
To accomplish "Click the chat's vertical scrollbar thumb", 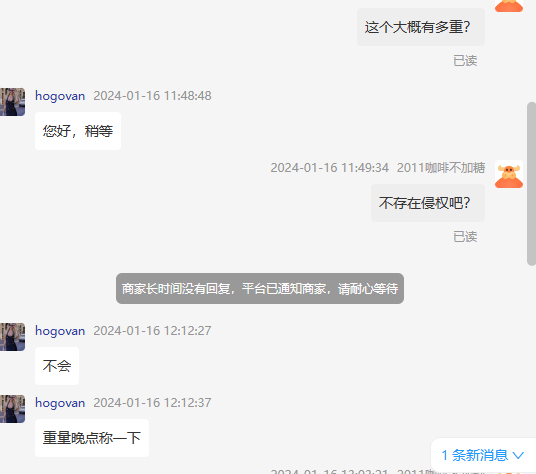I will point(532,184).
